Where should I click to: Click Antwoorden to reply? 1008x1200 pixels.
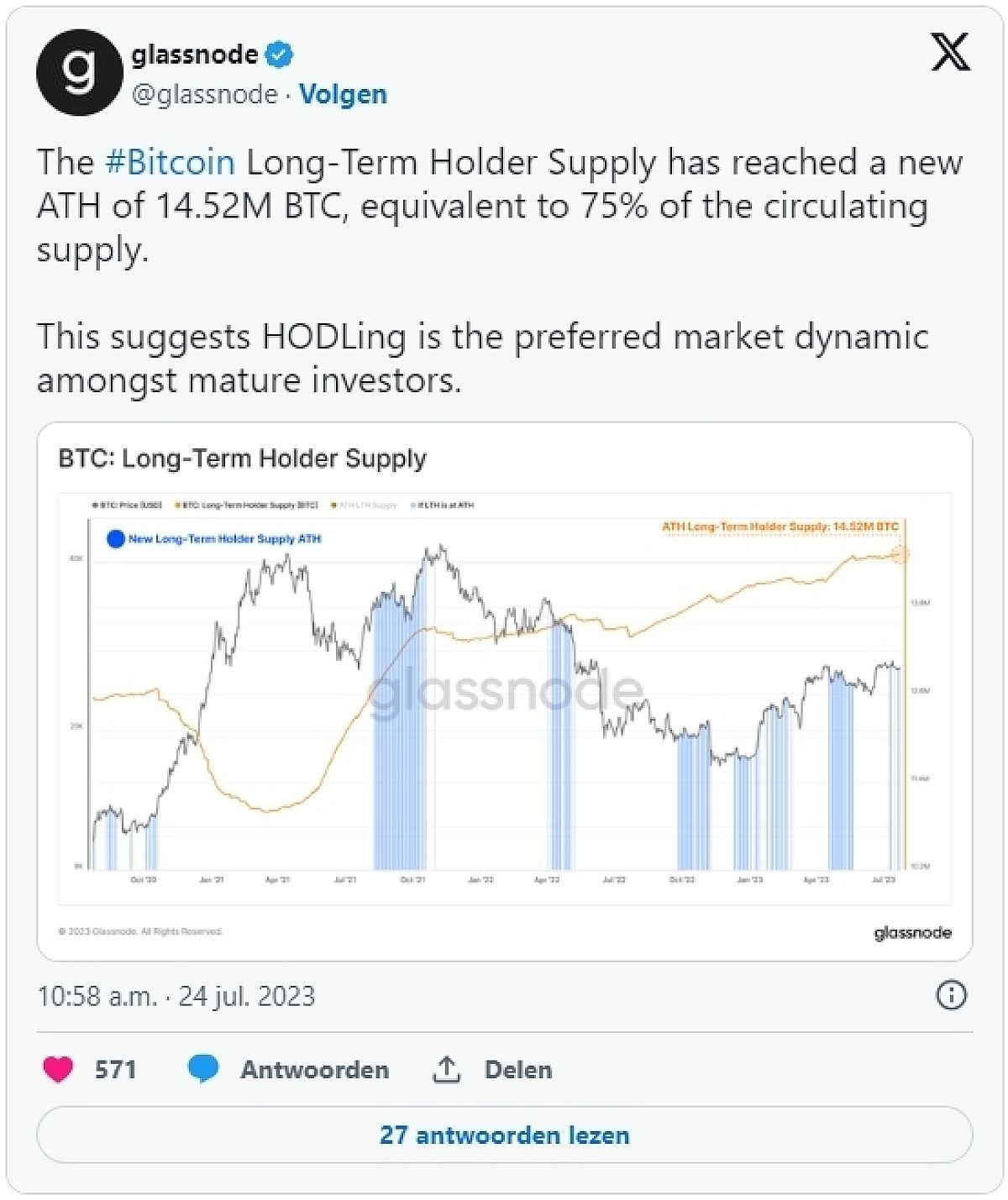tap(315, 1069)
